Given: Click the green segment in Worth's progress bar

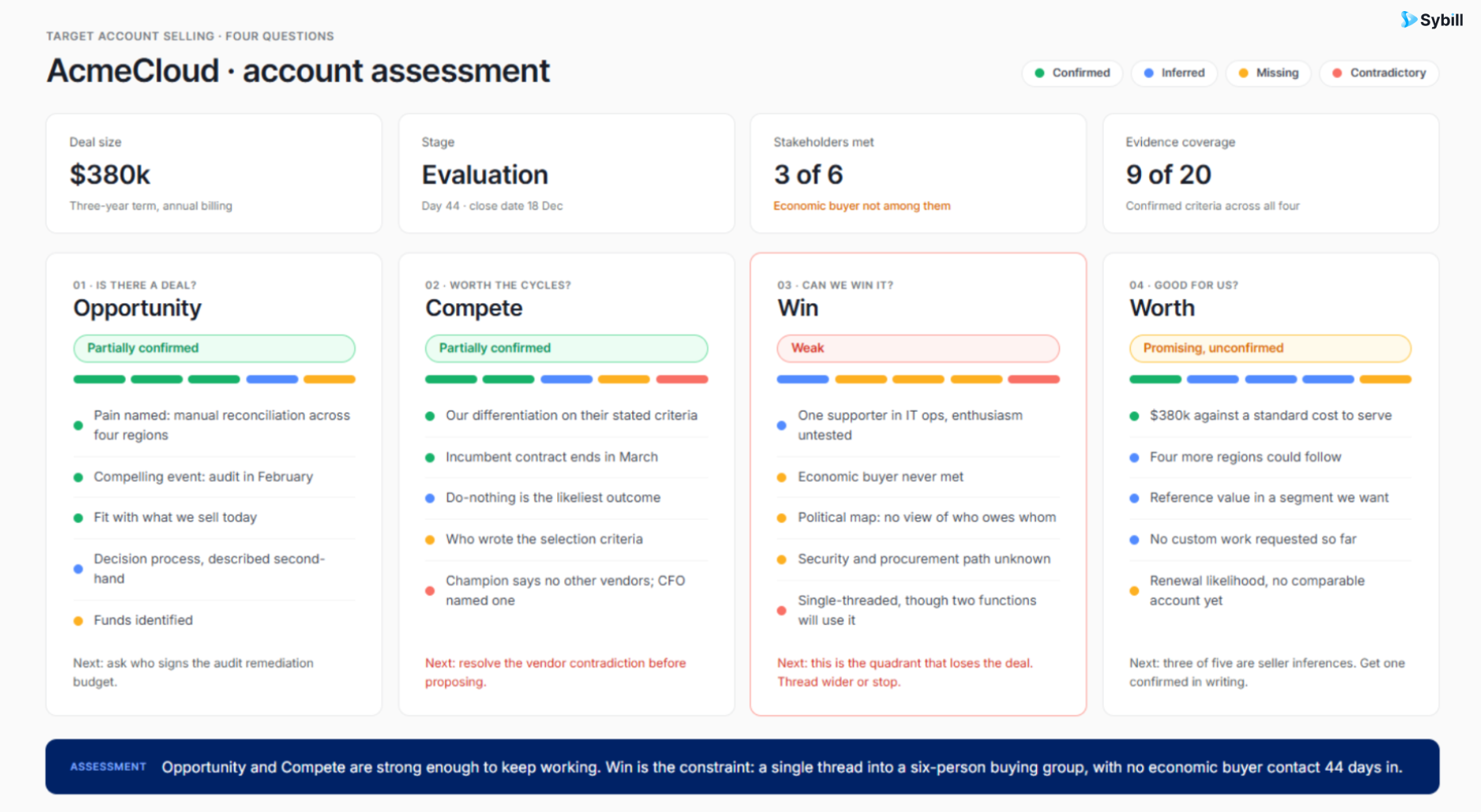Looking at the screenshot, I should click(1155, 379).
